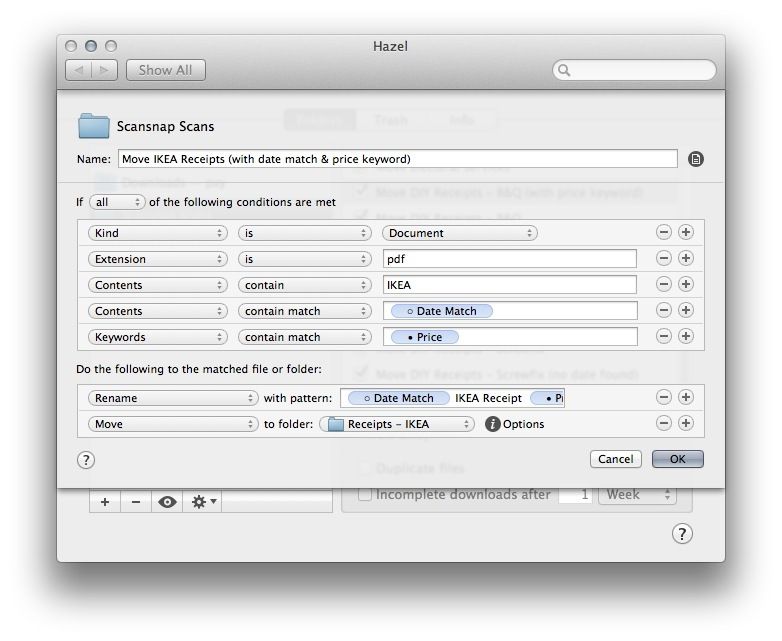
Task: Click the search magnifier icon
Action: [564, 70]
